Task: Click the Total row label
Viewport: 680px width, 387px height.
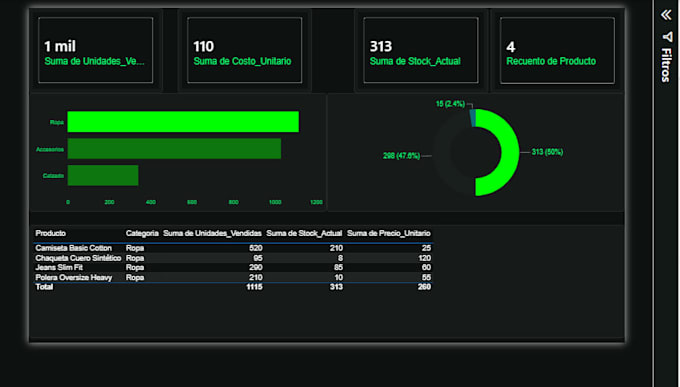Action: point(44,287)
